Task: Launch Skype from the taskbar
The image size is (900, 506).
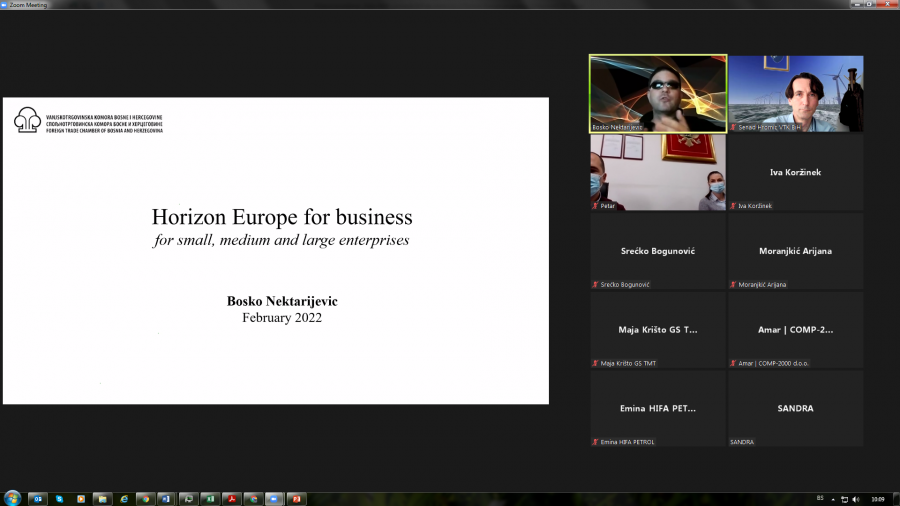Action: coord(59,499)
